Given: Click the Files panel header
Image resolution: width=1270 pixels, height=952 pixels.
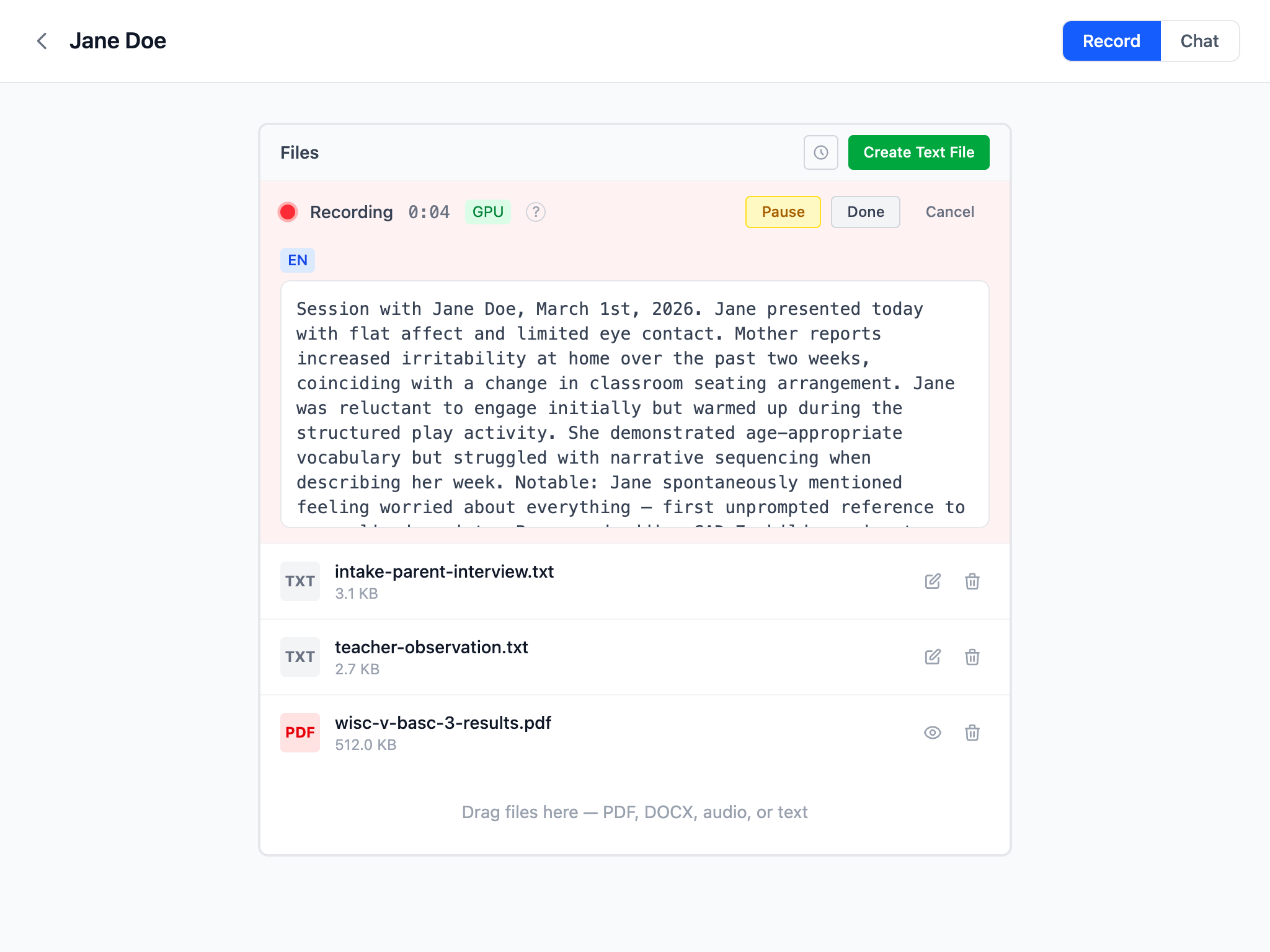Looking at the screenshot, I should tap(299, 152).
